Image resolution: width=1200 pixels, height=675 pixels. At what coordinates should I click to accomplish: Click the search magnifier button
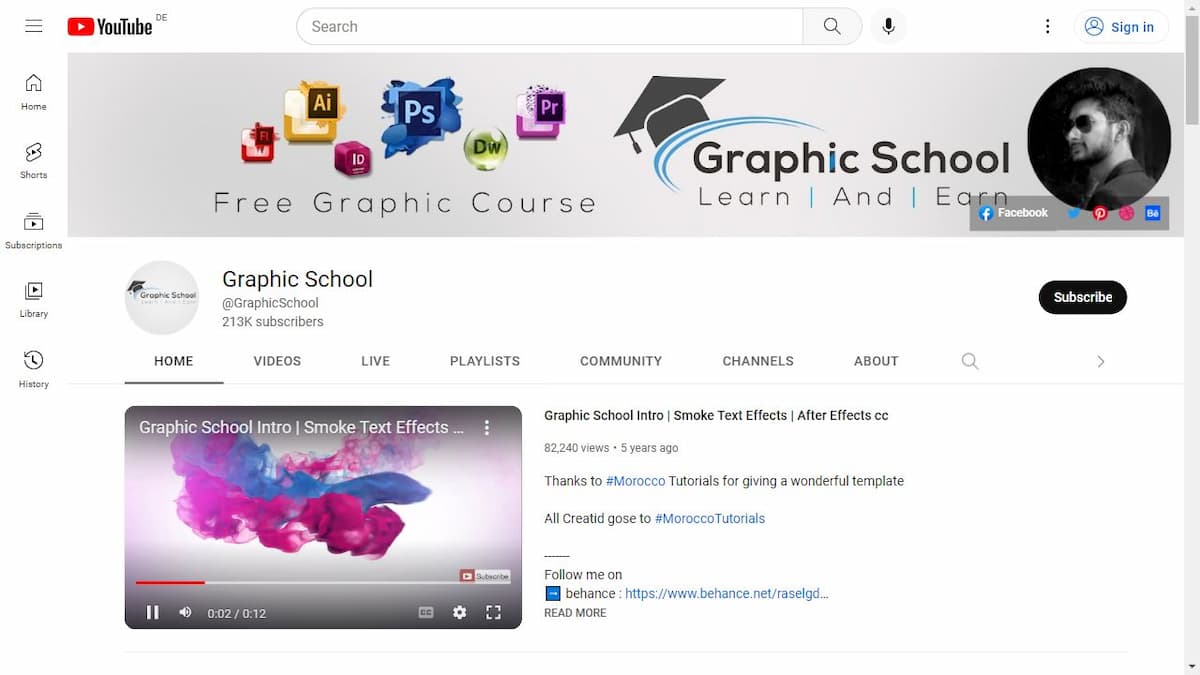[x=832, y=27]
